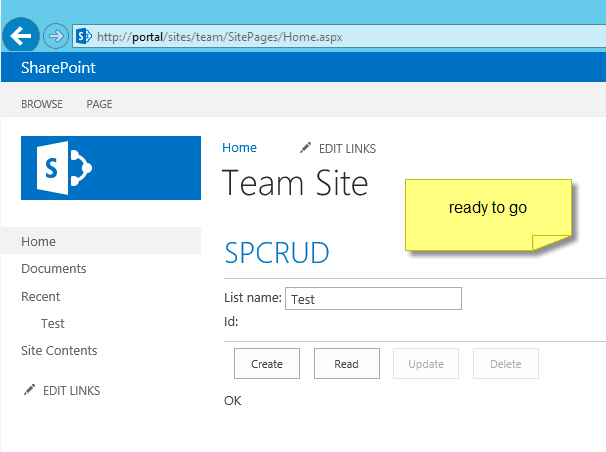Click the OK status message text
606x452 pixels.
click(233, 401)
